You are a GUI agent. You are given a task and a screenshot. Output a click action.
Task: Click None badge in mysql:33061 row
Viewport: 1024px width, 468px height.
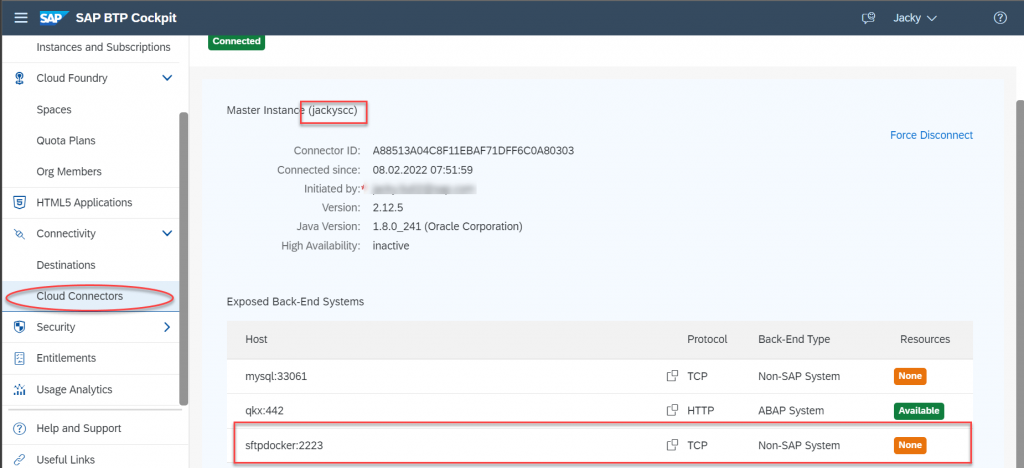point(910,376)
